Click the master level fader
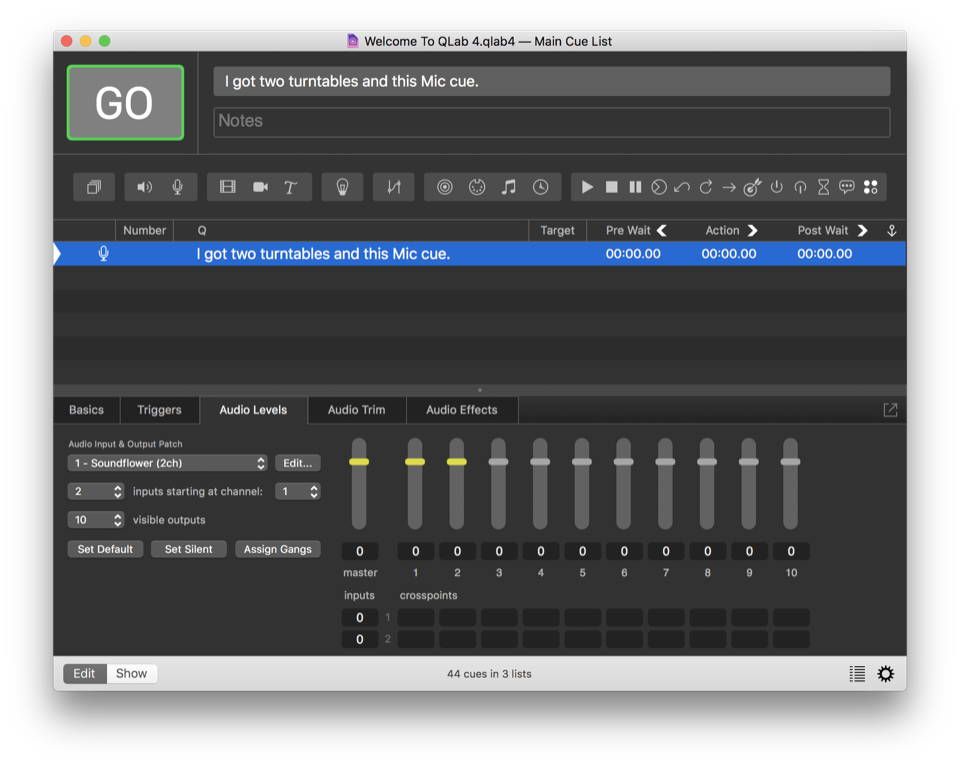Screen dimensions: 960x767 tap(359, 462)
